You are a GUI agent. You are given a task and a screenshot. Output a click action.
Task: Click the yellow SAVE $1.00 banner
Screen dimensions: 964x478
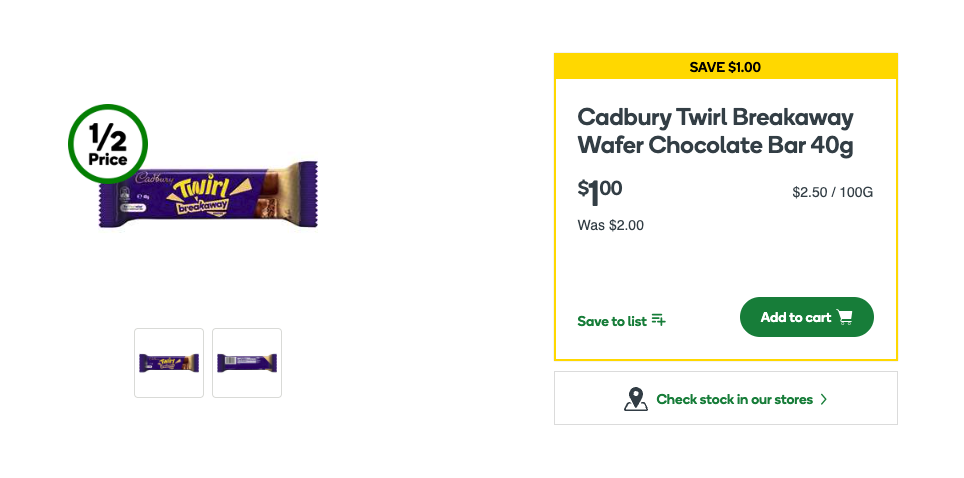click(x=725, y=67)
